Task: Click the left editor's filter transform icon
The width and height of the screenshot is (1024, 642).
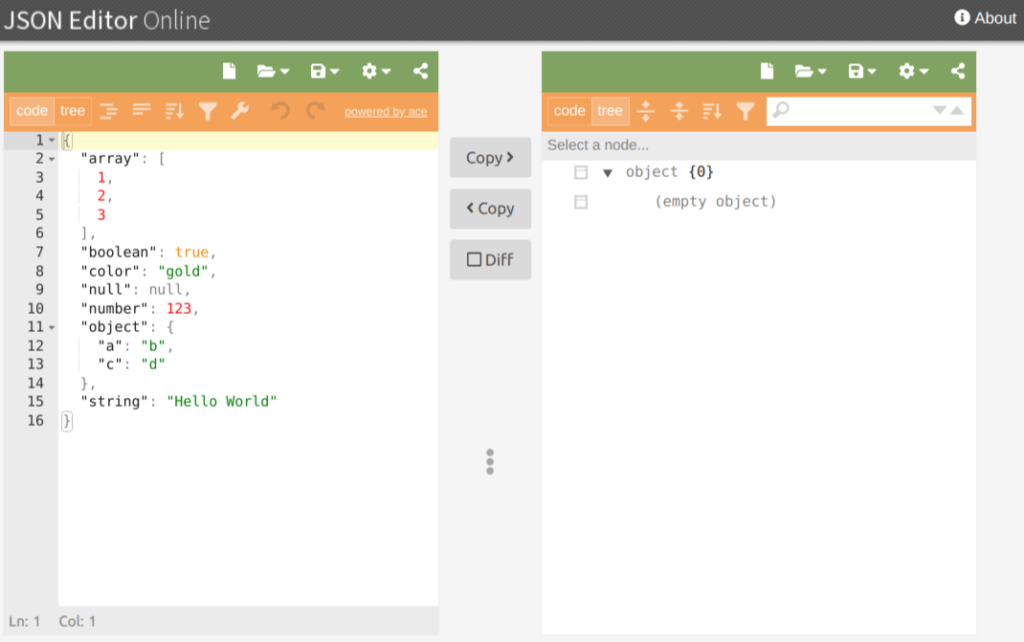Action: 207,110
